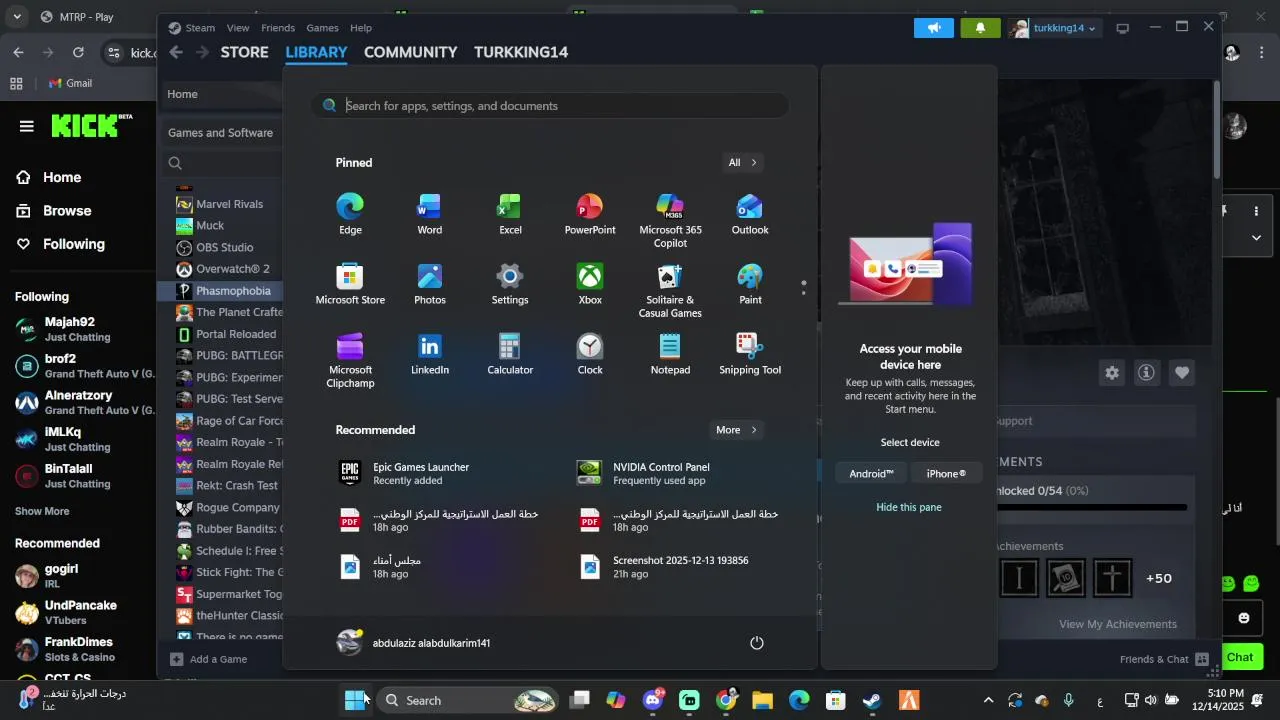The image size is (1280, 720).
Task: Open Paint pinned app
Action: coord(750,284)
